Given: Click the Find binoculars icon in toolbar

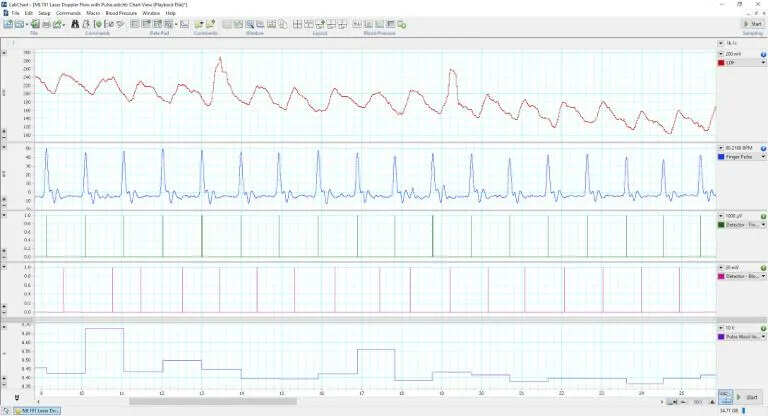Looking at the screenshot, I should coord(75,23).
